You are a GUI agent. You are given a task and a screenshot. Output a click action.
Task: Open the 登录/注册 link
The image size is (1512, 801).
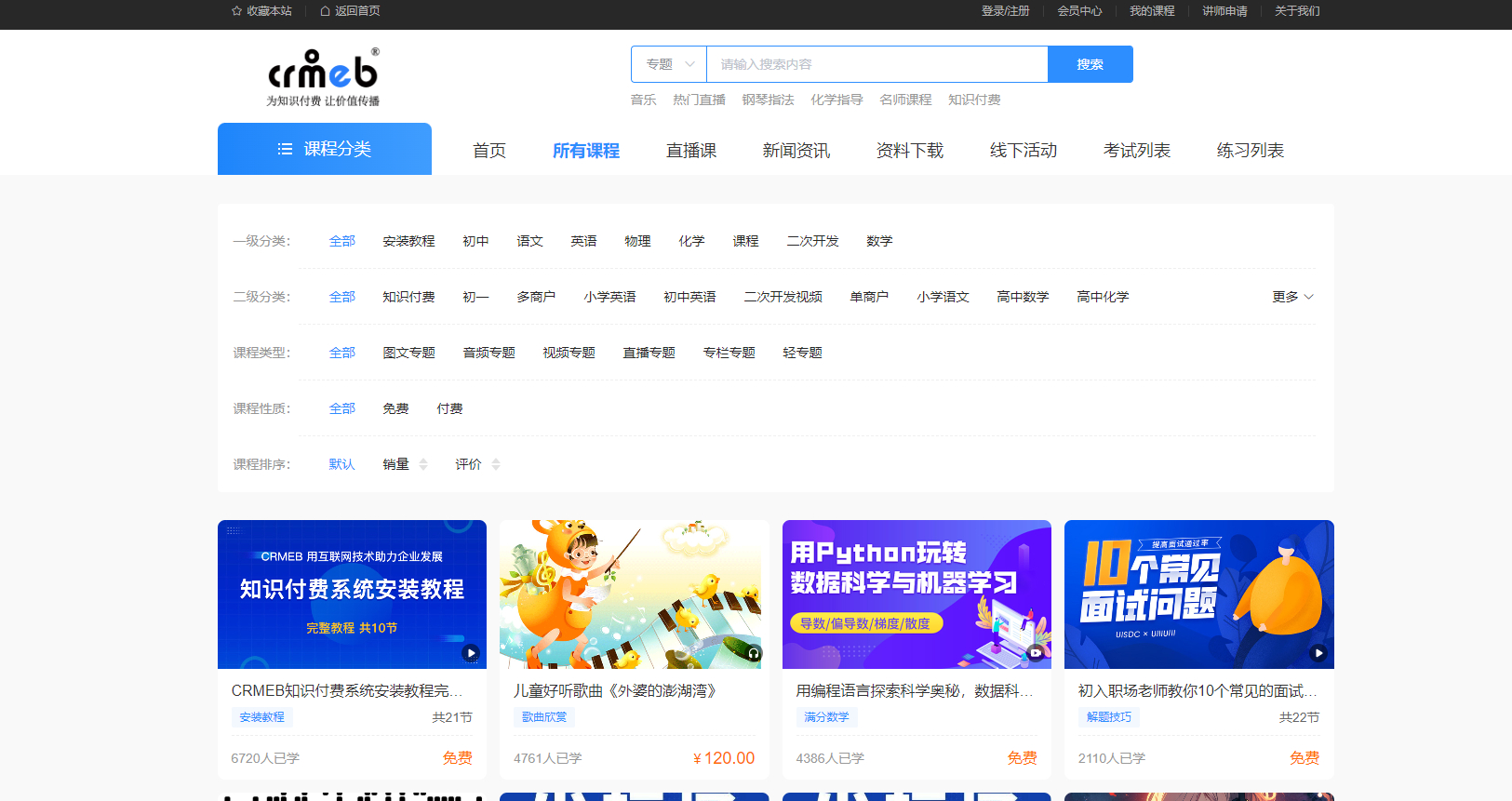pyautogui.click(x=1005, y=11)
